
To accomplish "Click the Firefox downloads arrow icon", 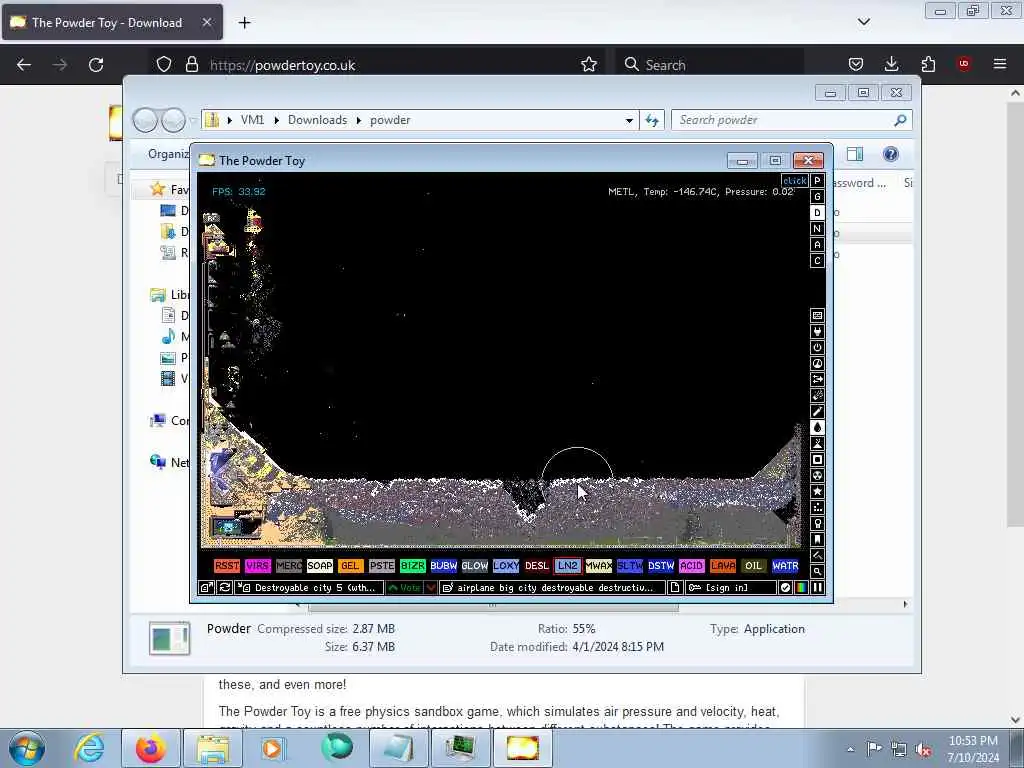I will pyautogui.click(x=891, y=64).
